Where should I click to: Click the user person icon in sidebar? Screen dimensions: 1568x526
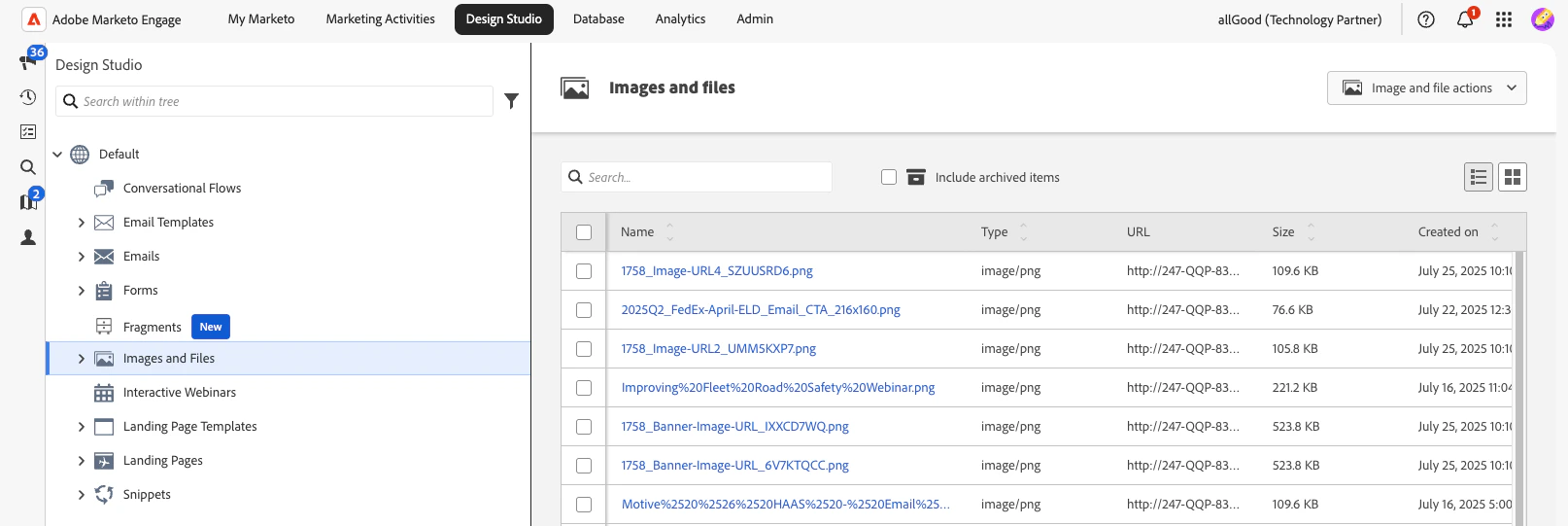pos(28,237)
